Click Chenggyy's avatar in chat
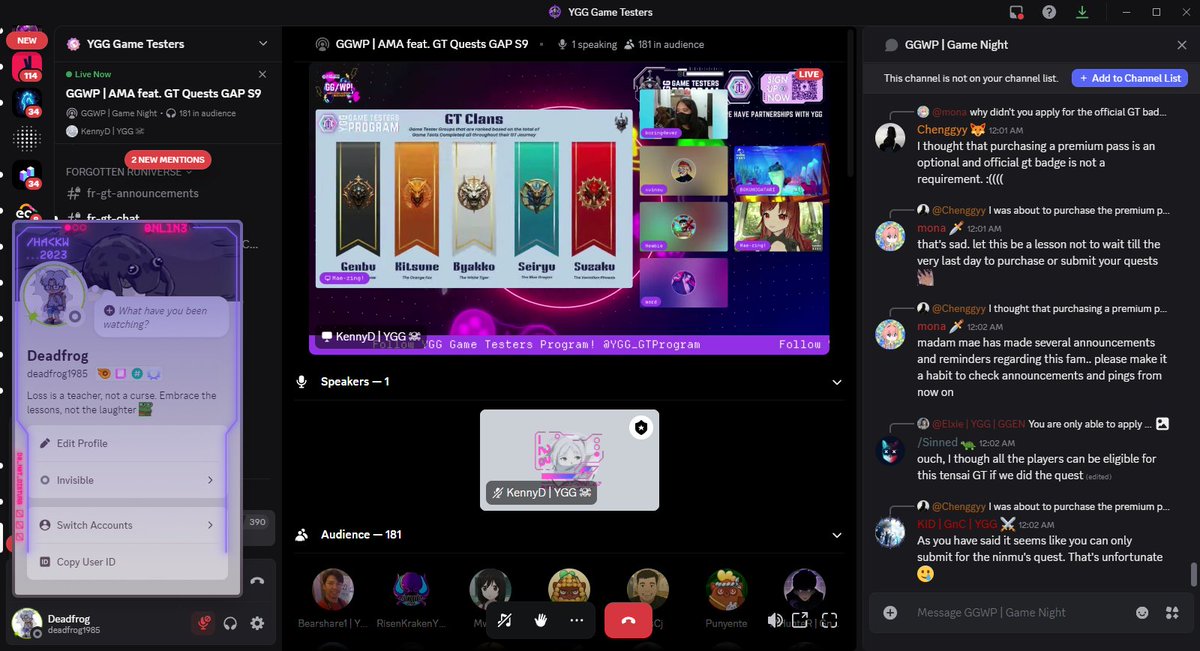 point(890,137)
